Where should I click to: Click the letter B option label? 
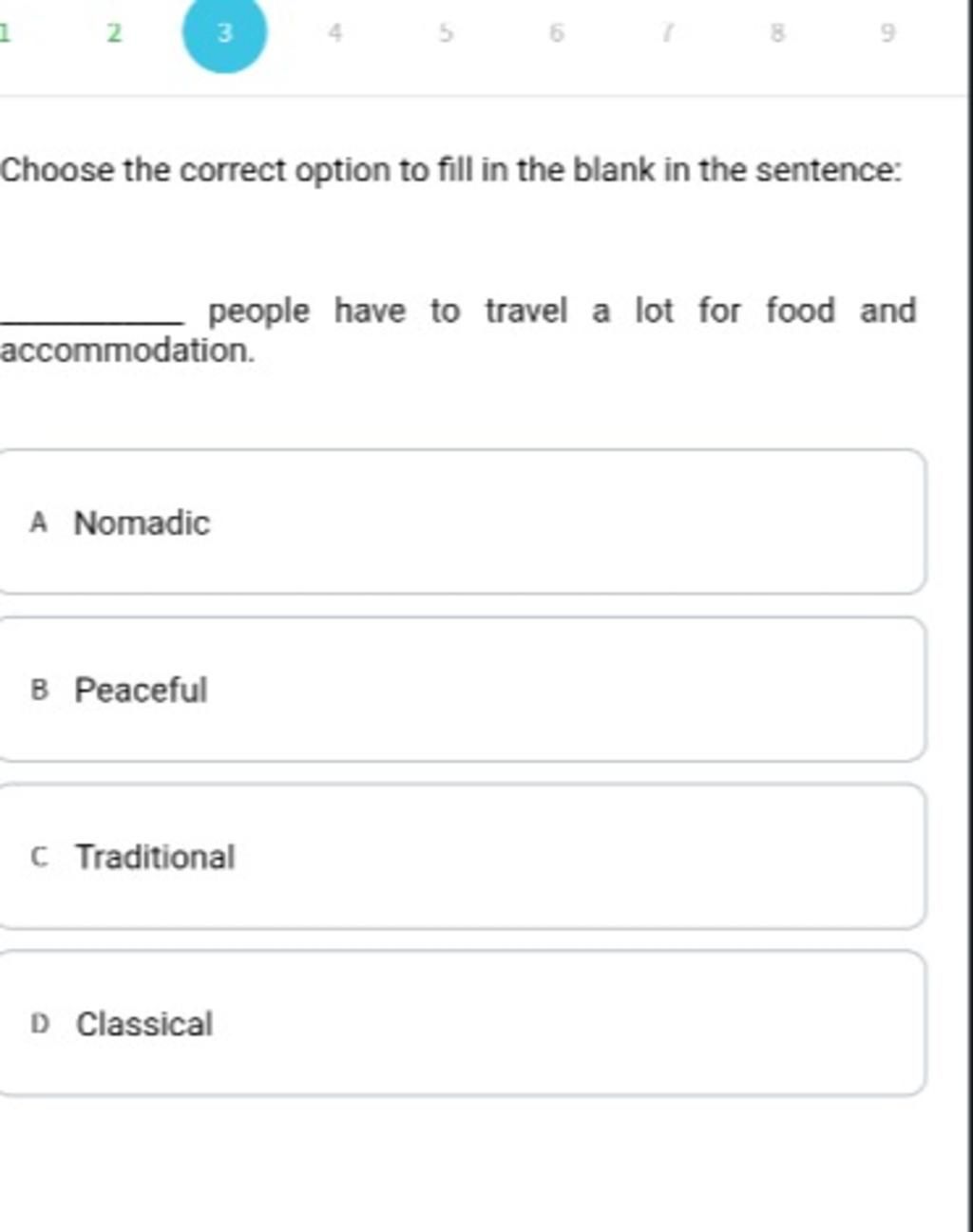coord(39,690)
